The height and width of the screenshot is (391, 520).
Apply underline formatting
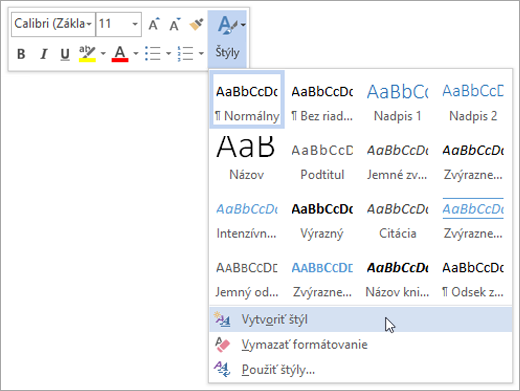(65, 54)
